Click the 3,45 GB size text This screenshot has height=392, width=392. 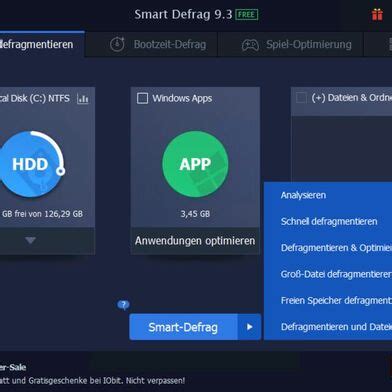click(x=195, y=214)
